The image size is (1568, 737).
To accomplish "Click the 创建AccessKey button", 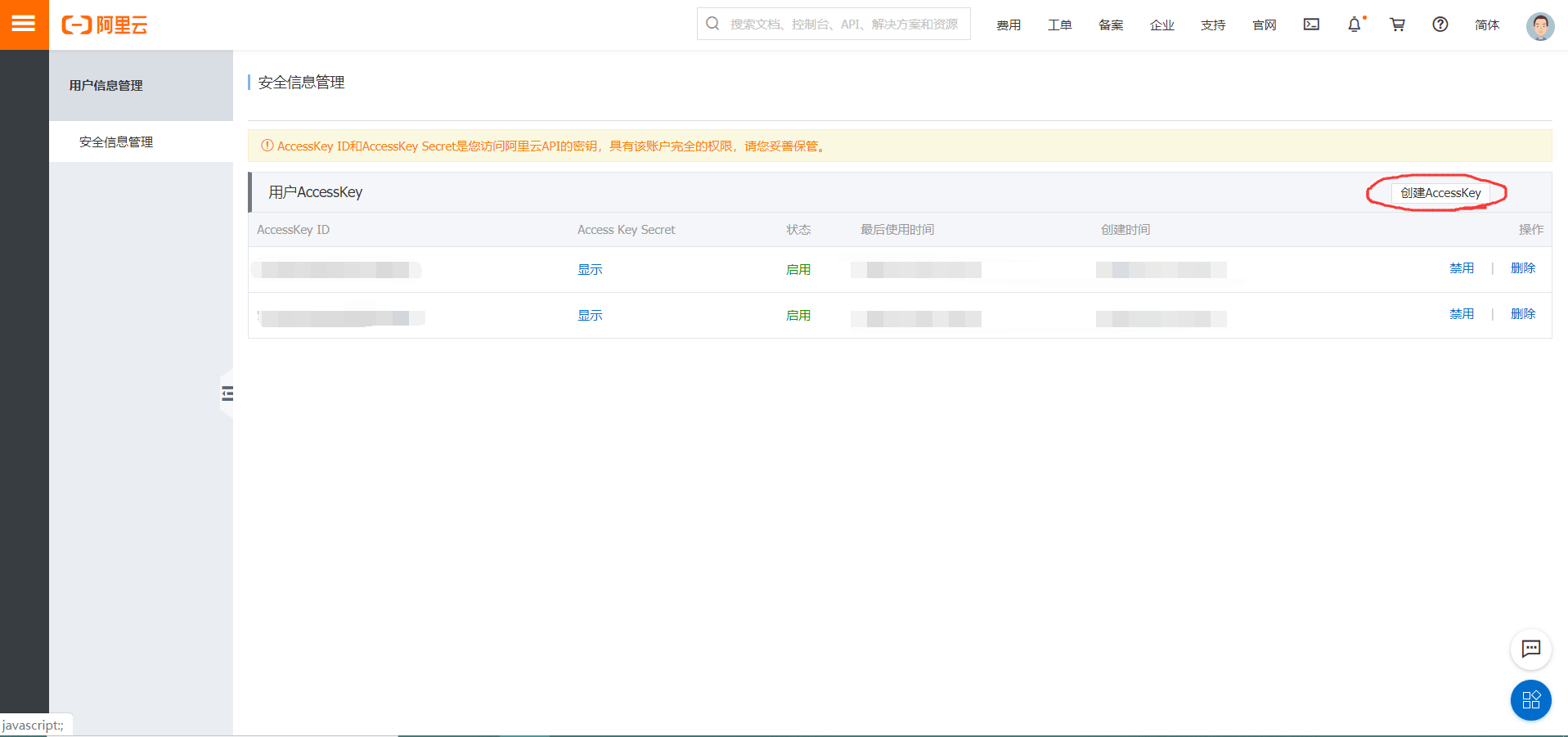I will [x=1440, y=193].
